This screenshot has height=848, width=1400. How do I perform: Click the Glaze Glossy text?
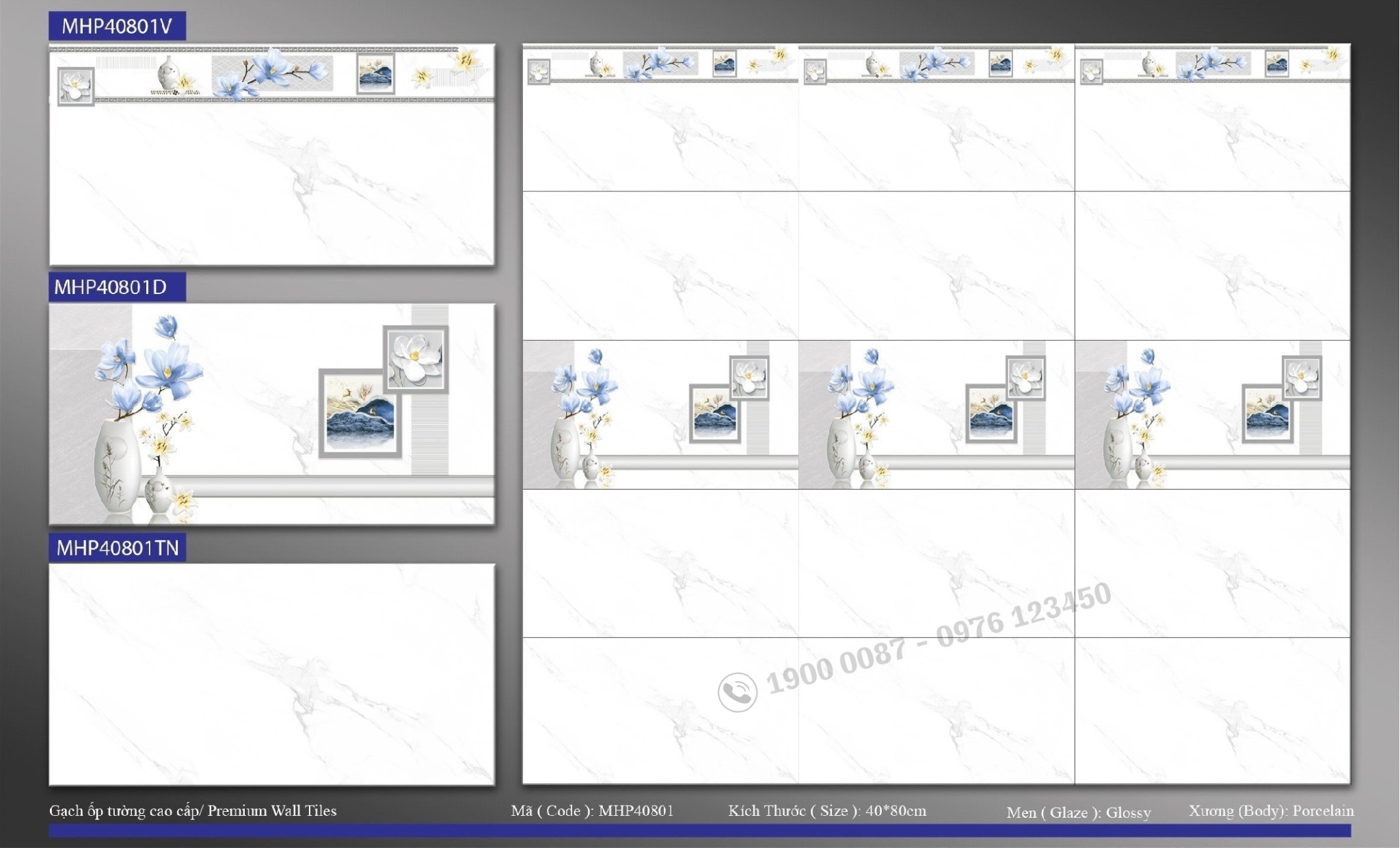[1078, 812]
